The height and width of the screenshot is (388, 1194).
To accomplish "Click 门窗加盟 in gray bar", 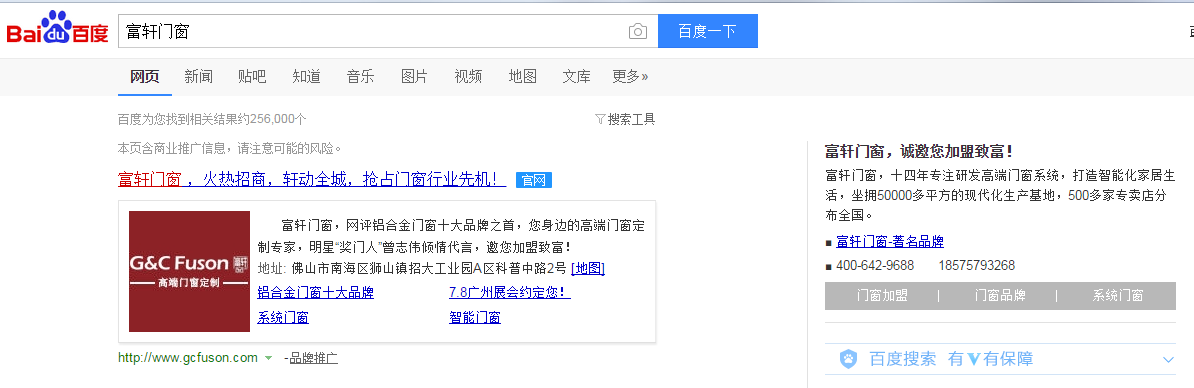I will [882, 296].
